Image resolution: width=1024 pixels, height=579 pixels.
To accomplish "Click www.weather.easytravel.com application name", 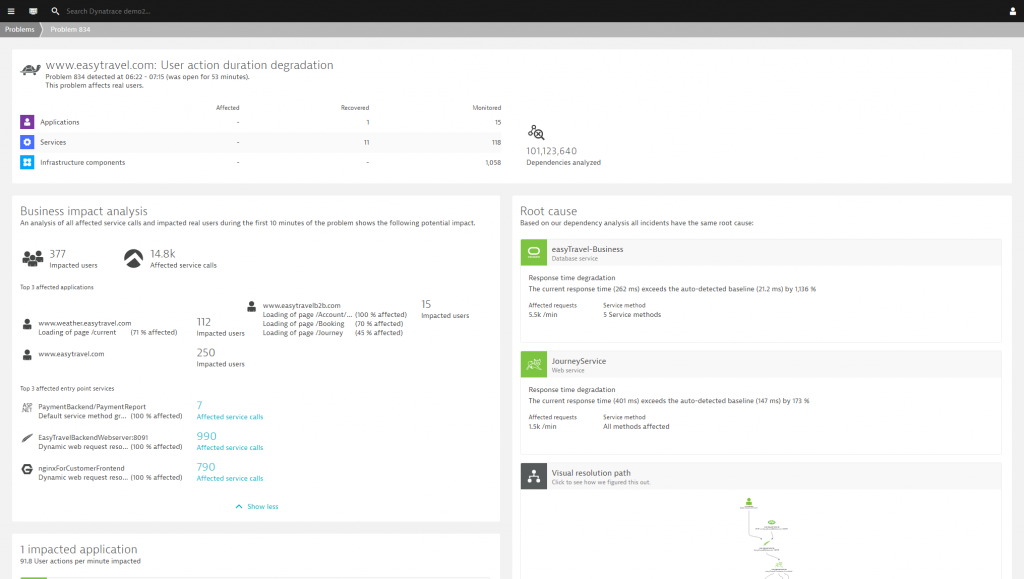I will tap(85, 323).
